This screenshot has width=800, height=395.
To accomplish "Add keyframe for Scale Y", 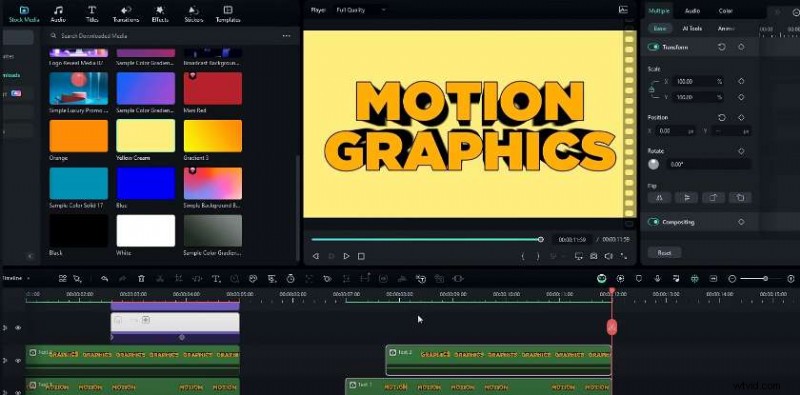I will 741,97.
